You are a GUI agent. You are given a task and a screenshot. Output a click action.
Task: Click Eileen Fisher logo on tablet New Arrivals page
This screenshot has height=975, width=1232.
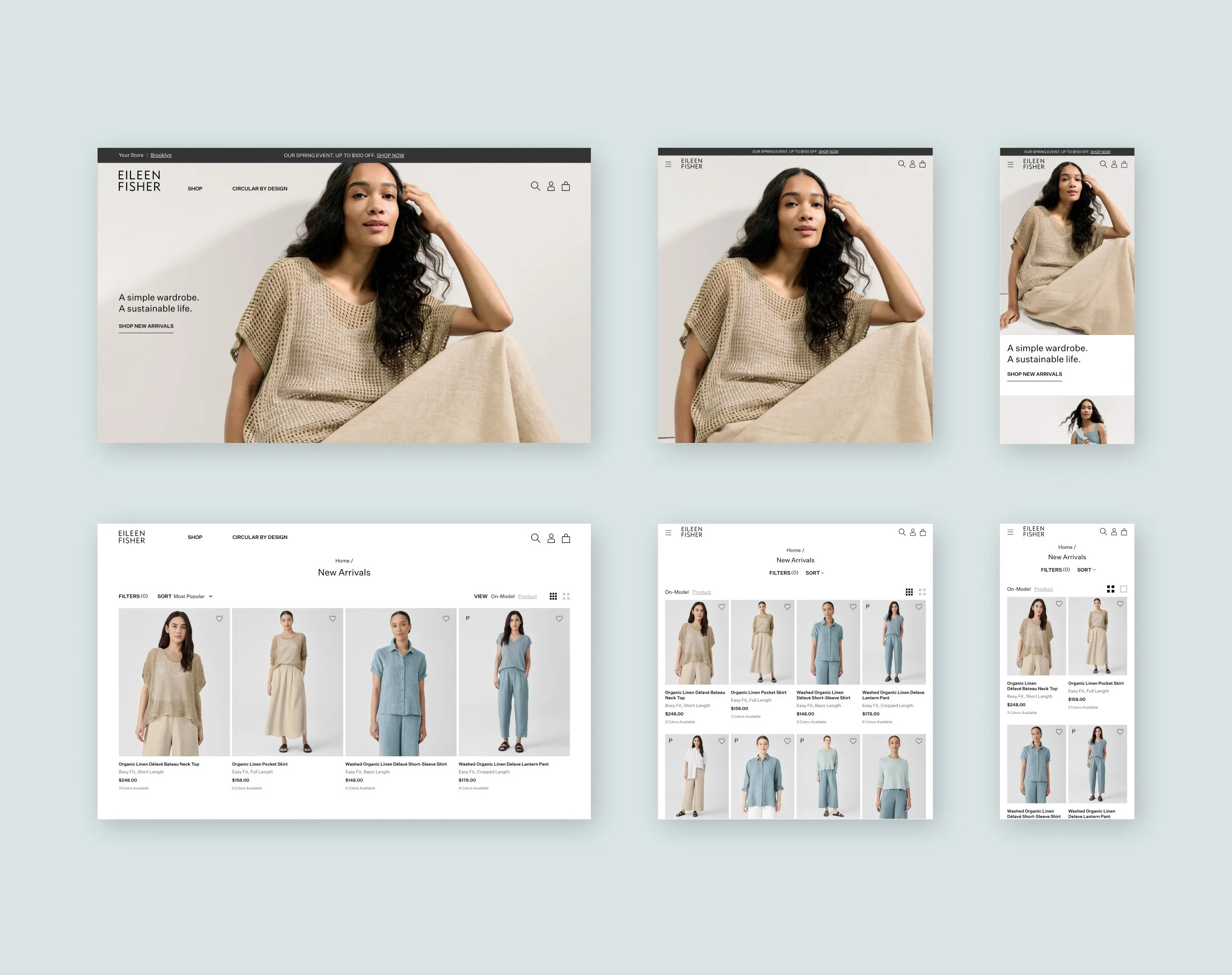click(691, 532)
